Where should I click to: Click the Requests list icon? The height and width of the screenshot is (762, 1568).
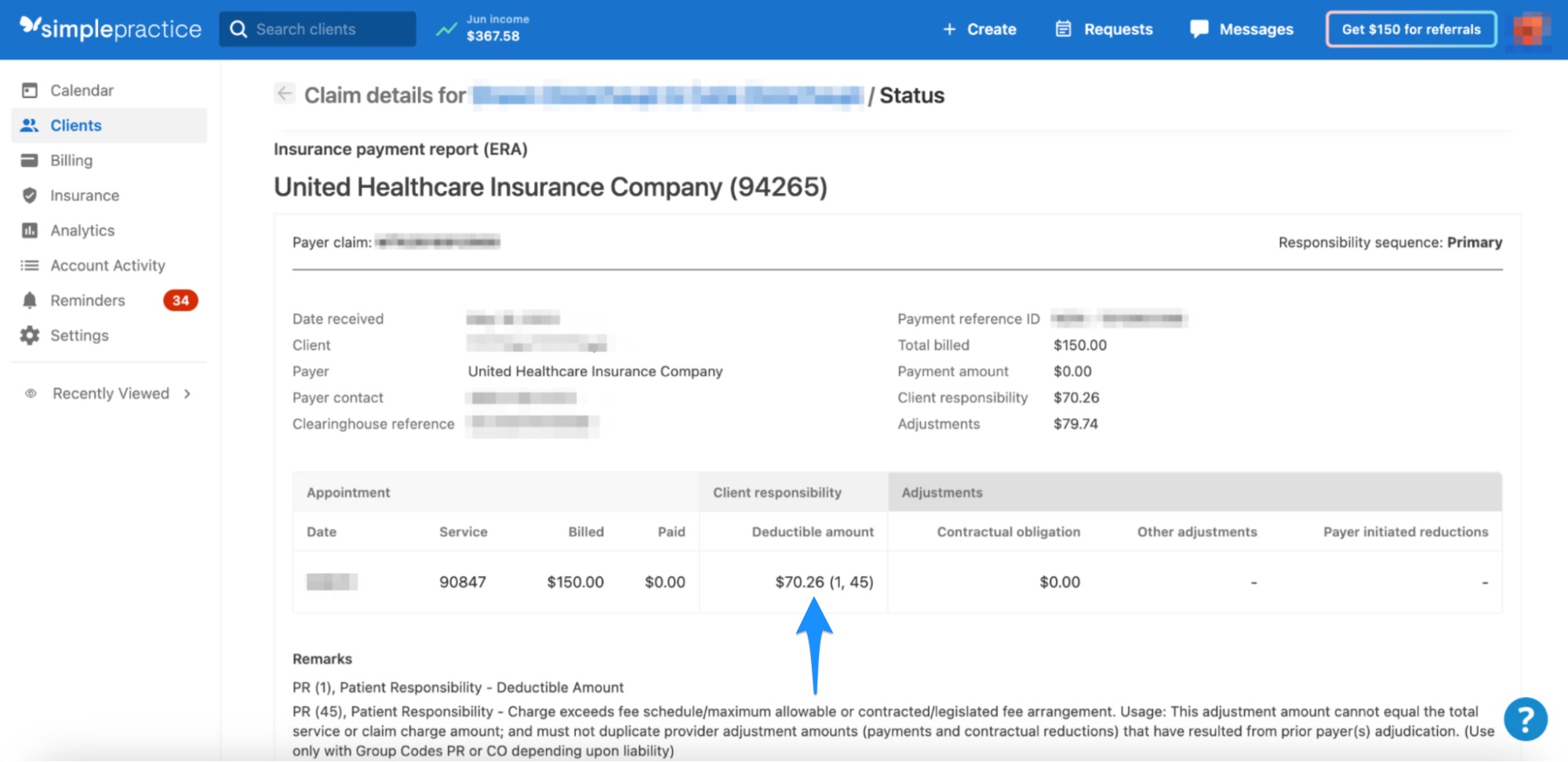click(x=1063, y=29)
